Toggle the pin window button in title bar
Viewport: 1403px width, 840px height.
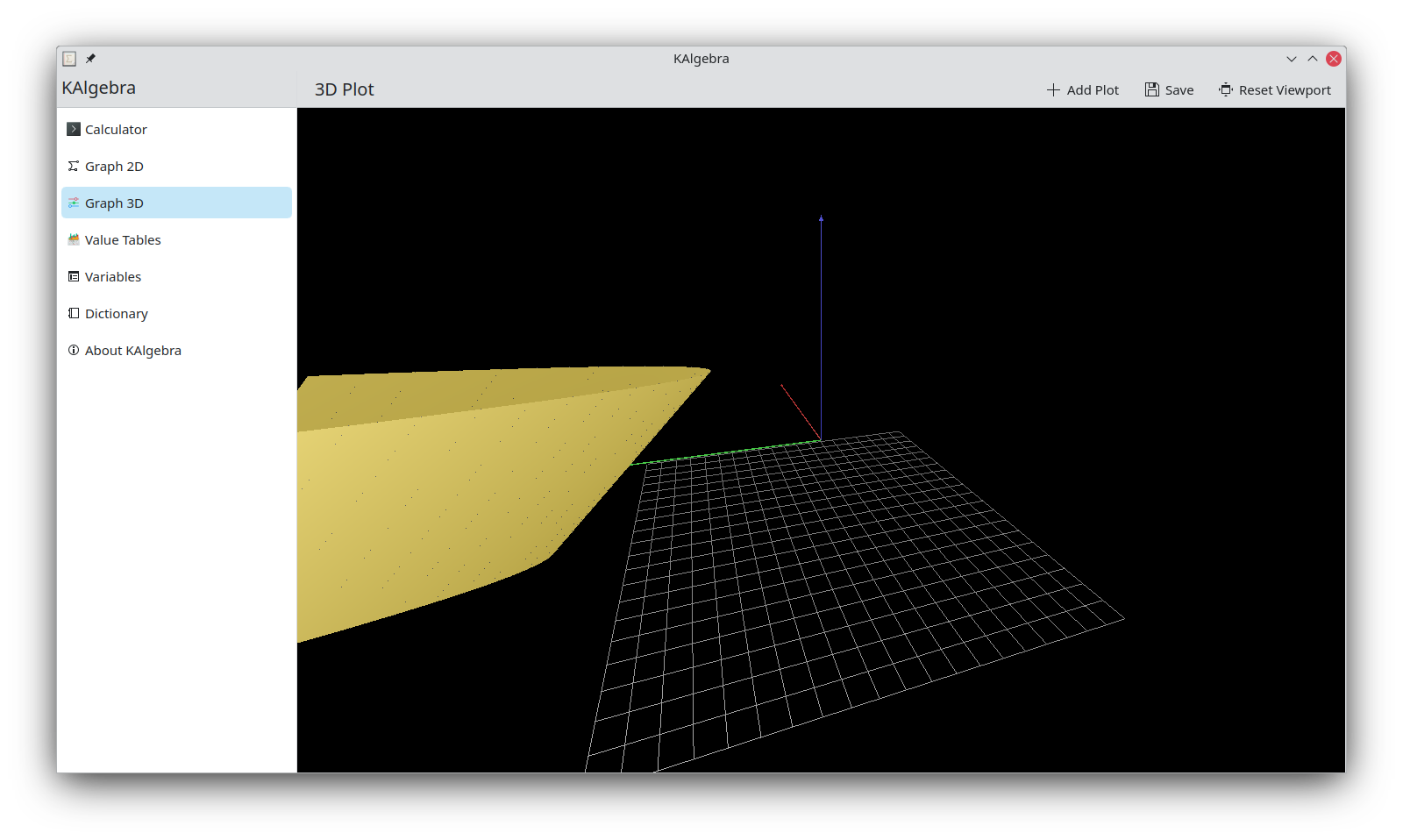(x=90, y=59)
